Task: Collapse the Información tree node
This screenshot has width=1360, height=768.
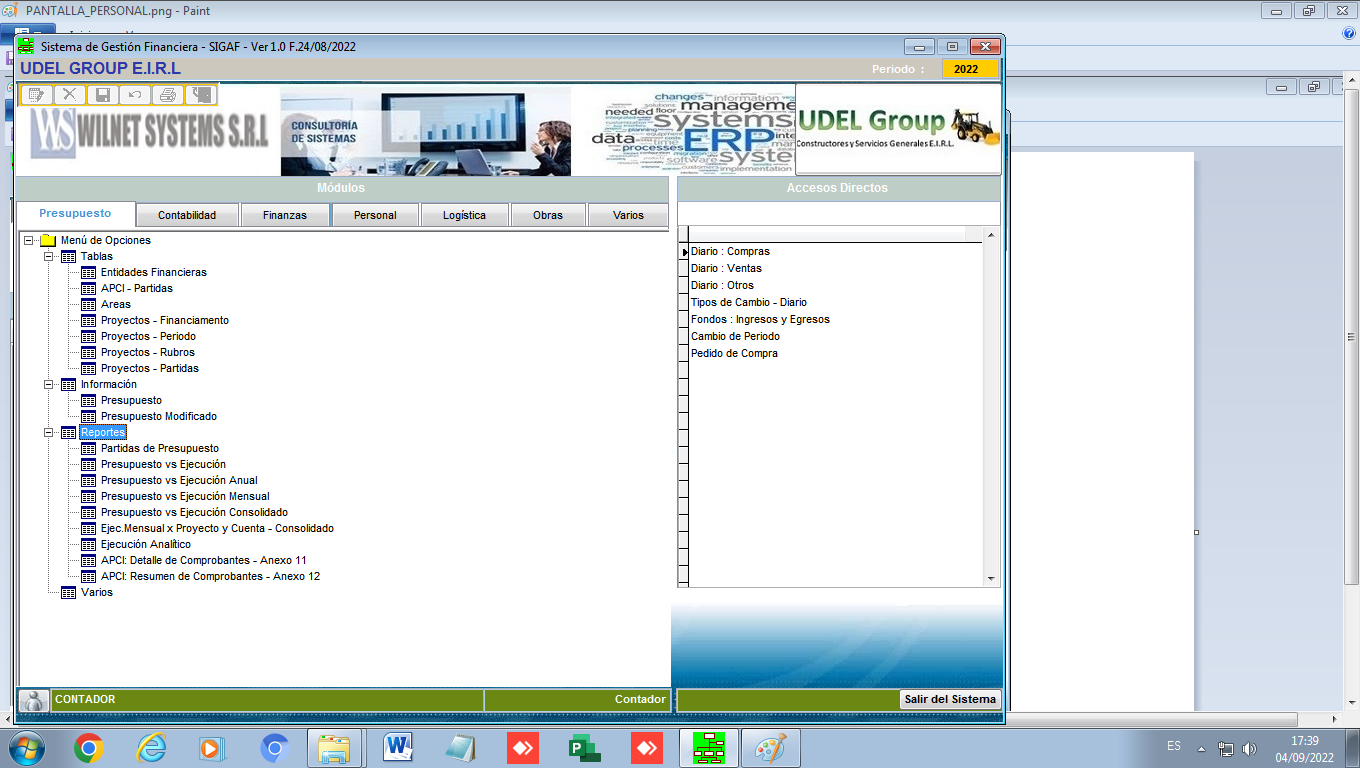Action: [48, 385]
